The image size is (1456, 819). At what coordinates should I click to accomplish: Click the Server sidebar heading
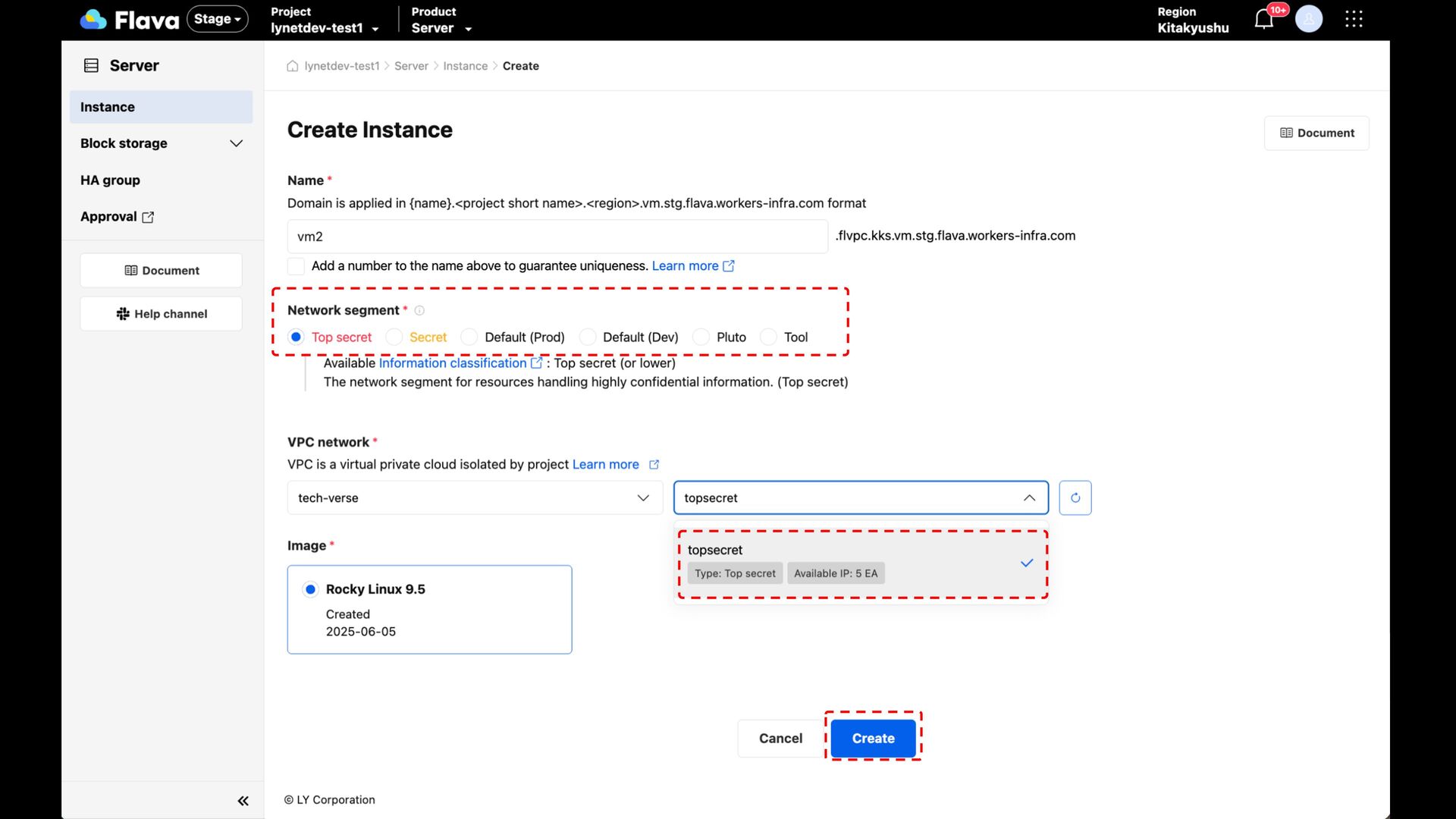pos(134,66)
